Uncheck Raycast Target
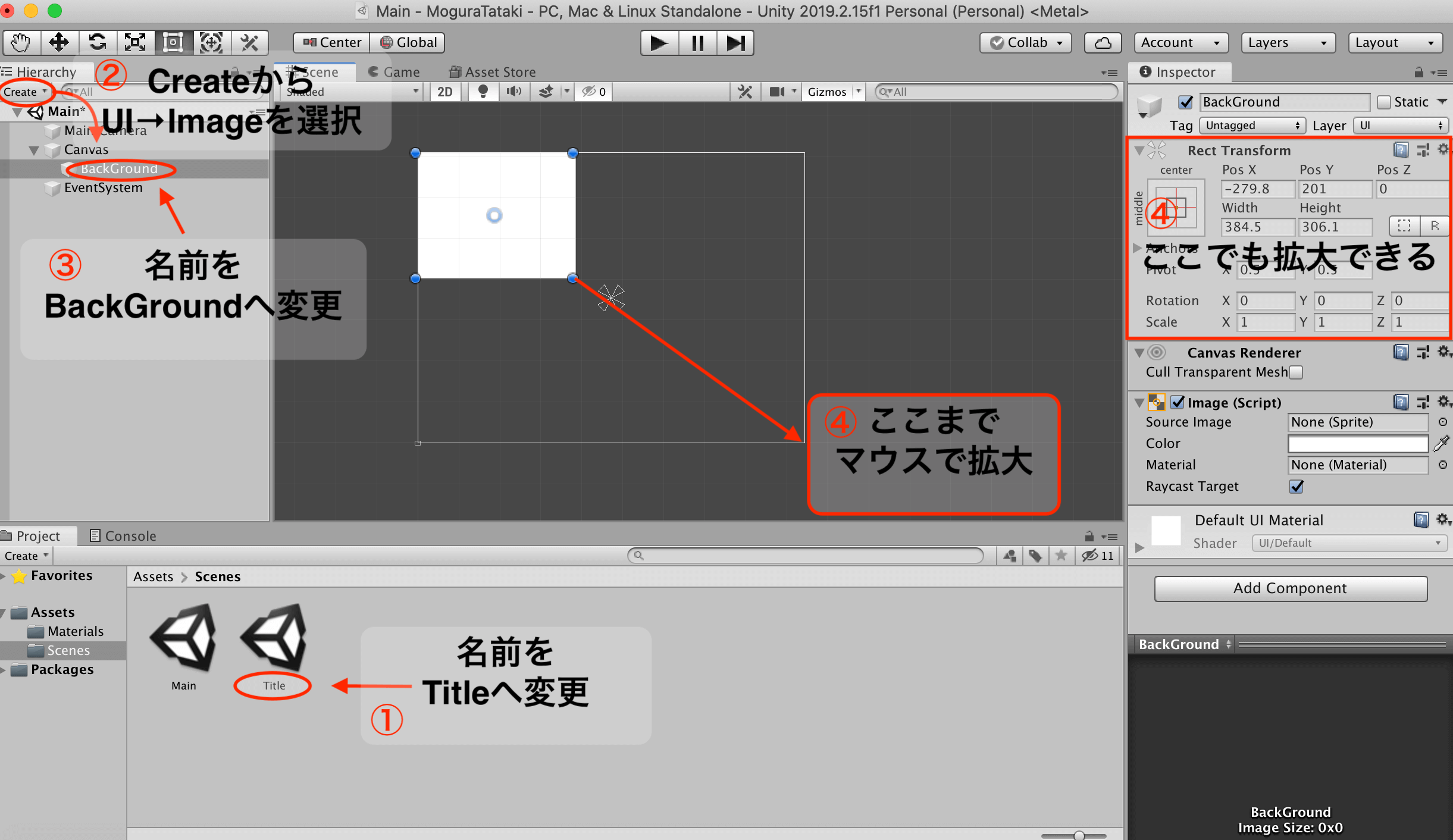This screenshot has height=840, width=1453. pos(1296,487)
